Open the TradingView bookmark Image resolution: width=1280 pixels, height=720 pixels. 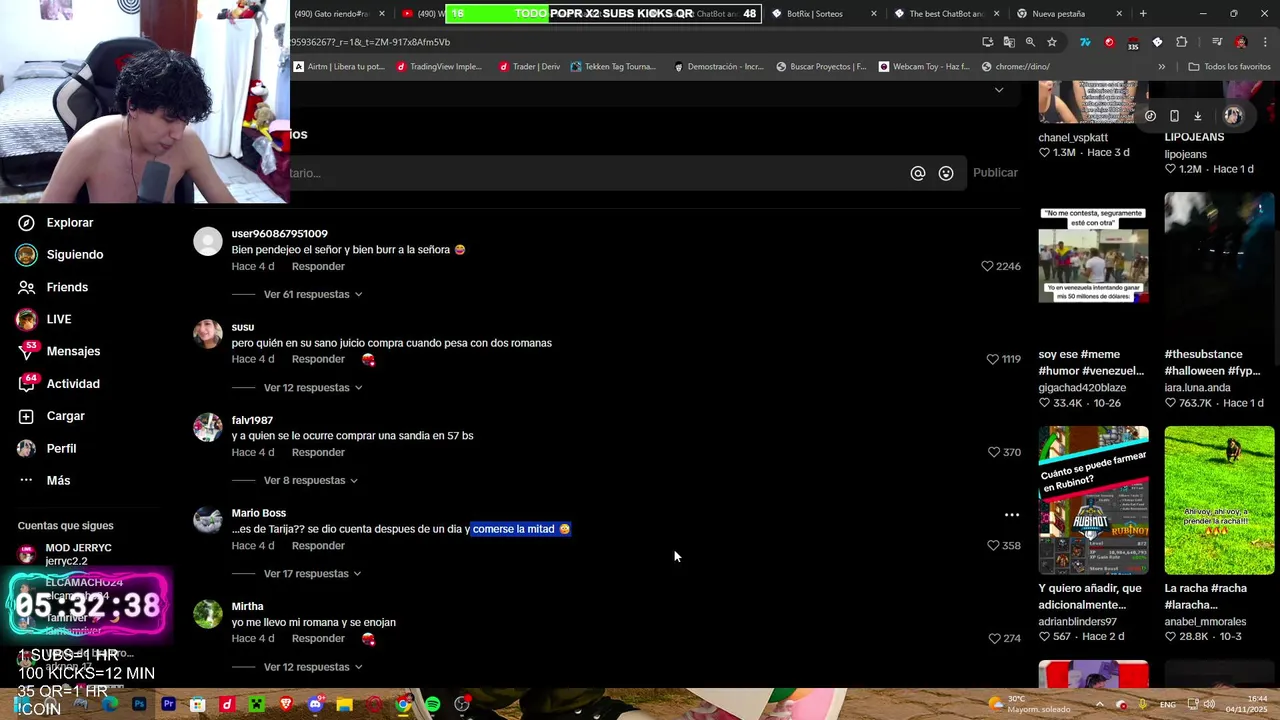[439, 67]
